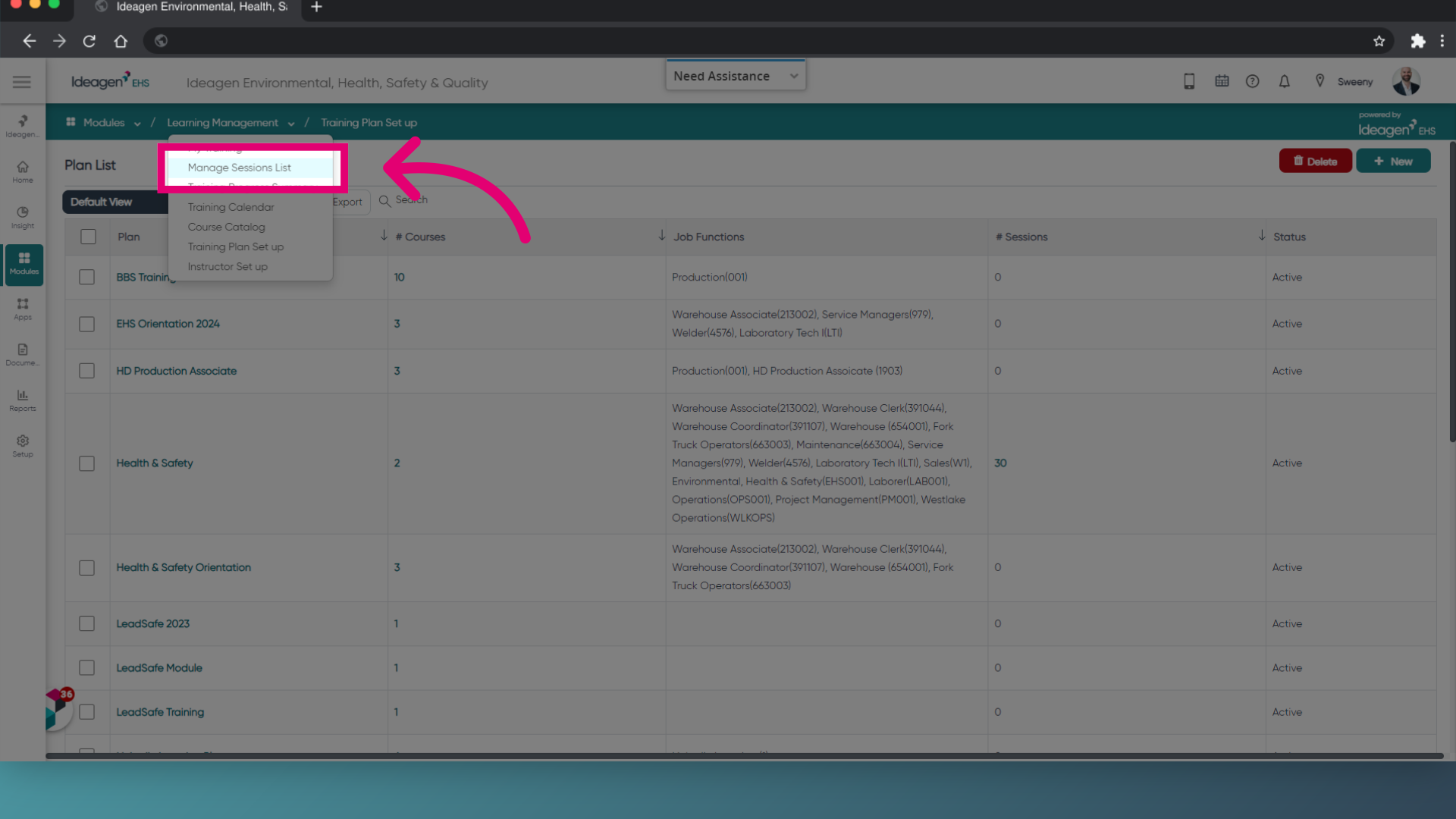The height and width of the screenshot is (819, 1456).
Task: Click the browser back arrow
Action: pos(29,41)
